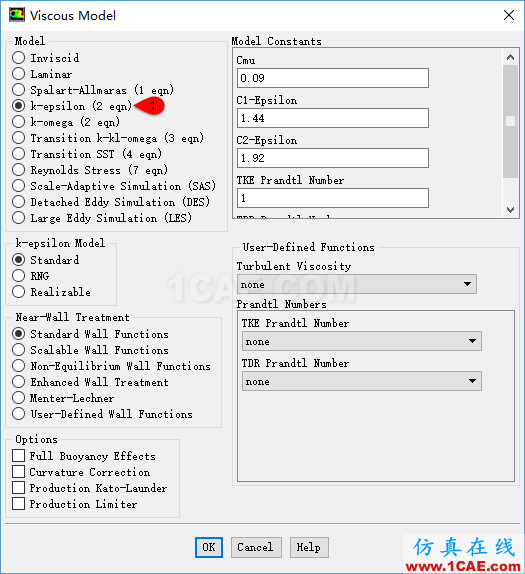
Task: Click the Model Constants scroll down arrow
Action: pyautogui.click(x=510, y=210)
